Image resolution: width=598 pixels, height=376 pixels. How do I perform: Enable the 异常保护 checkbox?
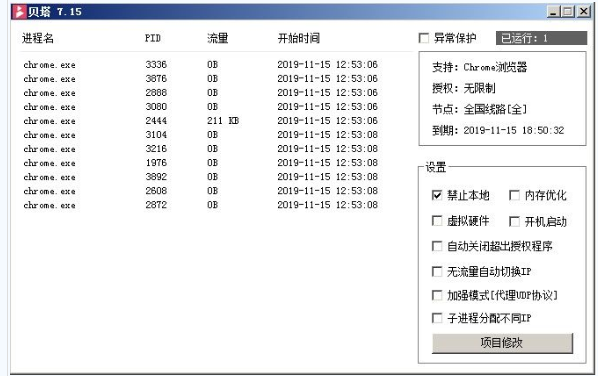point(424,38)
